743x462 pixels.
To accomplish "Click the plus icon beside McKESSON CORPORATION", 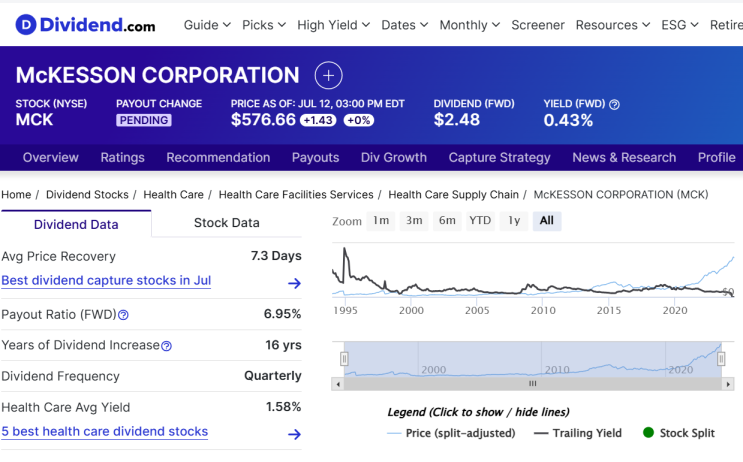I will pyautogui.click(x=328, y=75).
